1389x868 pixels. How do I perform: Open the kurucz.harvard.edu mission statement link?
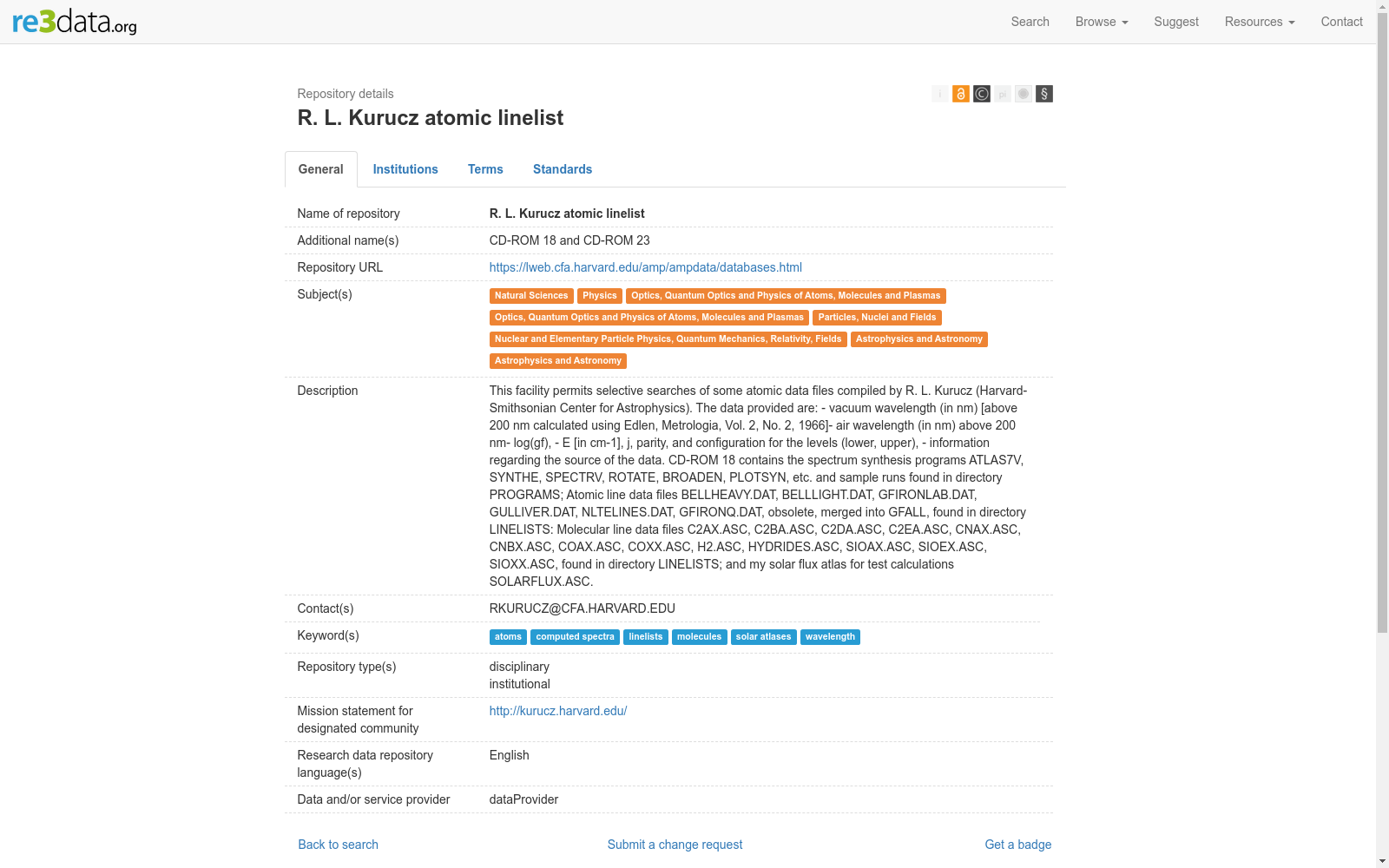(x=558, y=711)
